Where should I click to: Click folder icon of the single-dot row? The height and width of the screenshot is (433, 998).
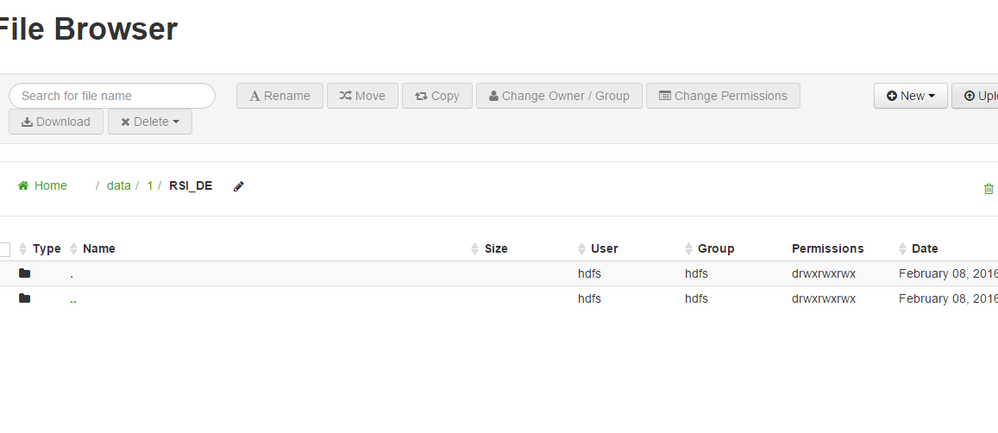[25, 273]
